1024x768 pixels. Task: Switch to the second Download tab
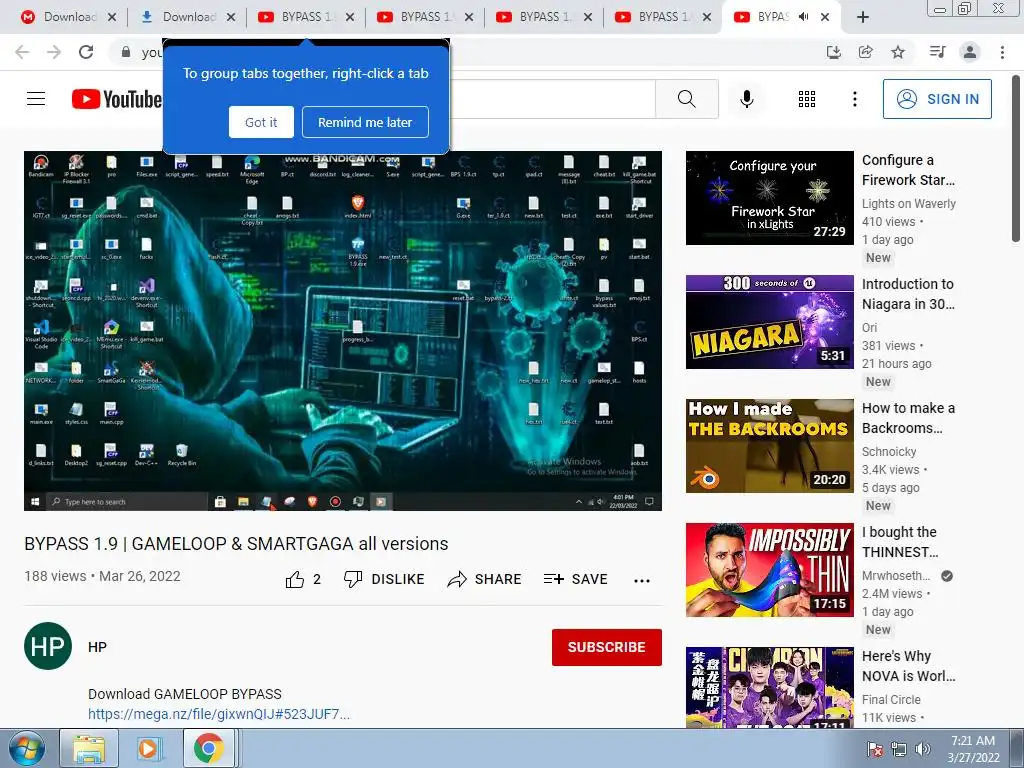pos(187,17)
